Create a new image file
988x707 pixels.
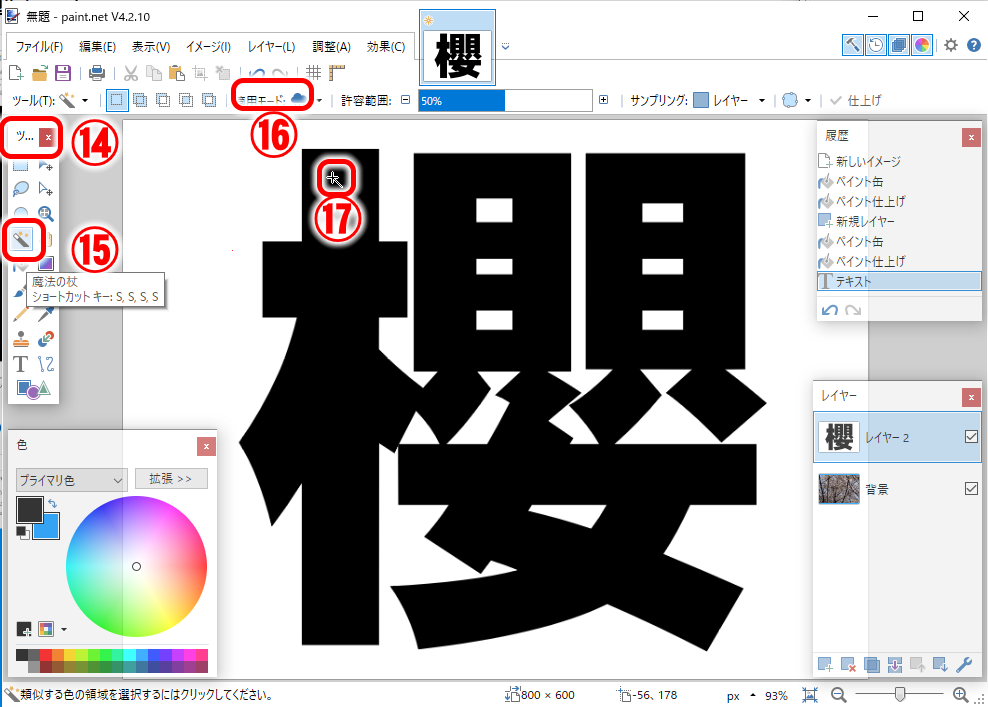[x=16, y=73]
